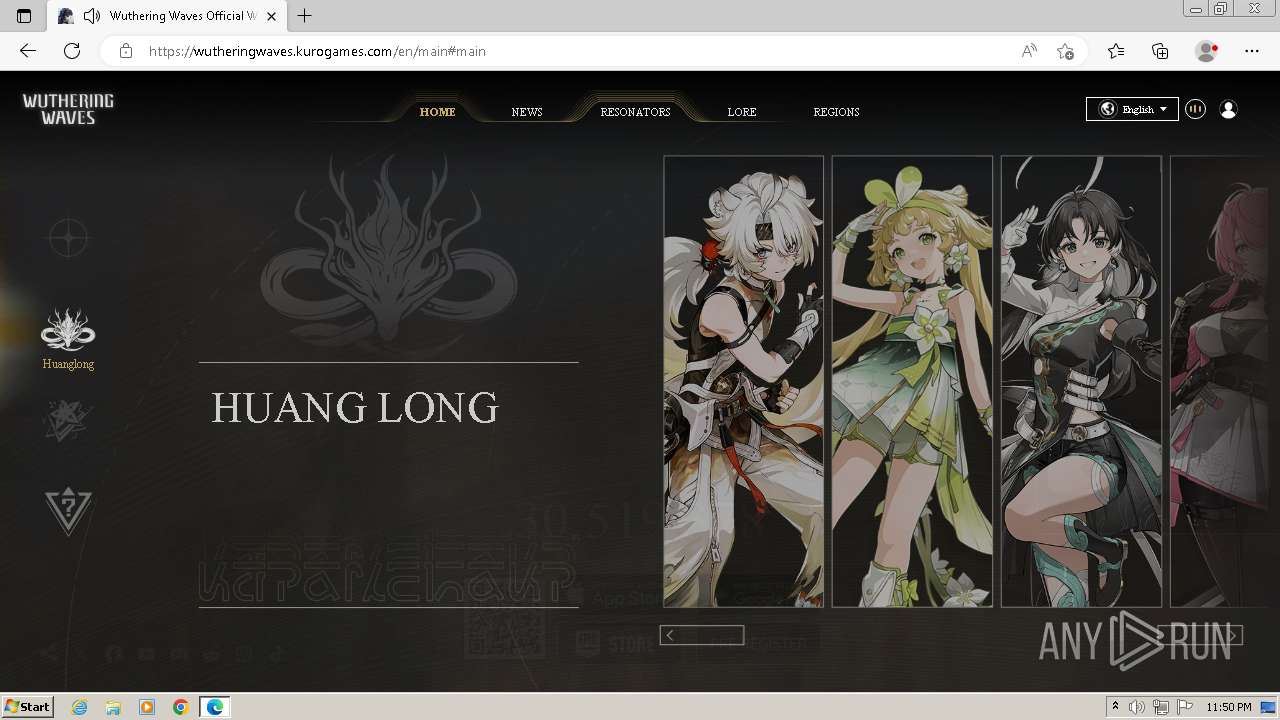Select the blonde green-dress character card
The image size is (1280, 720).
click(x=912, y=381)
